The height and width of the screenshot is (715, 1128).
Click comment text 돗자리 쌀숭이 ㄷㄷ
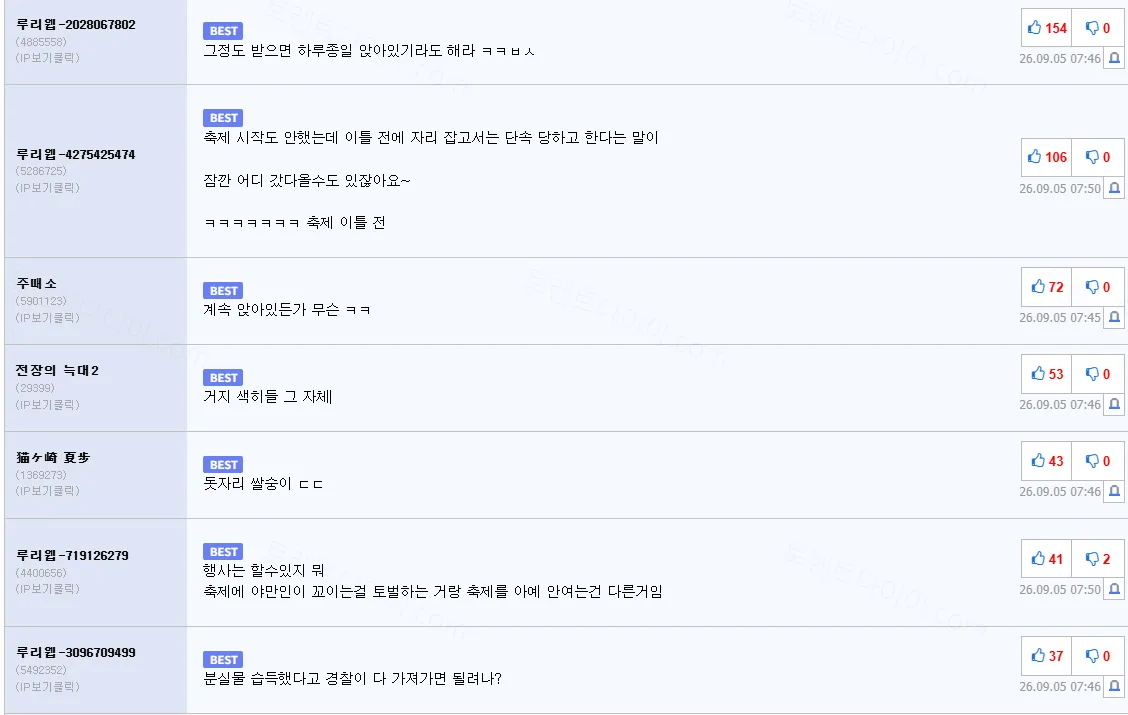[263, 483]
